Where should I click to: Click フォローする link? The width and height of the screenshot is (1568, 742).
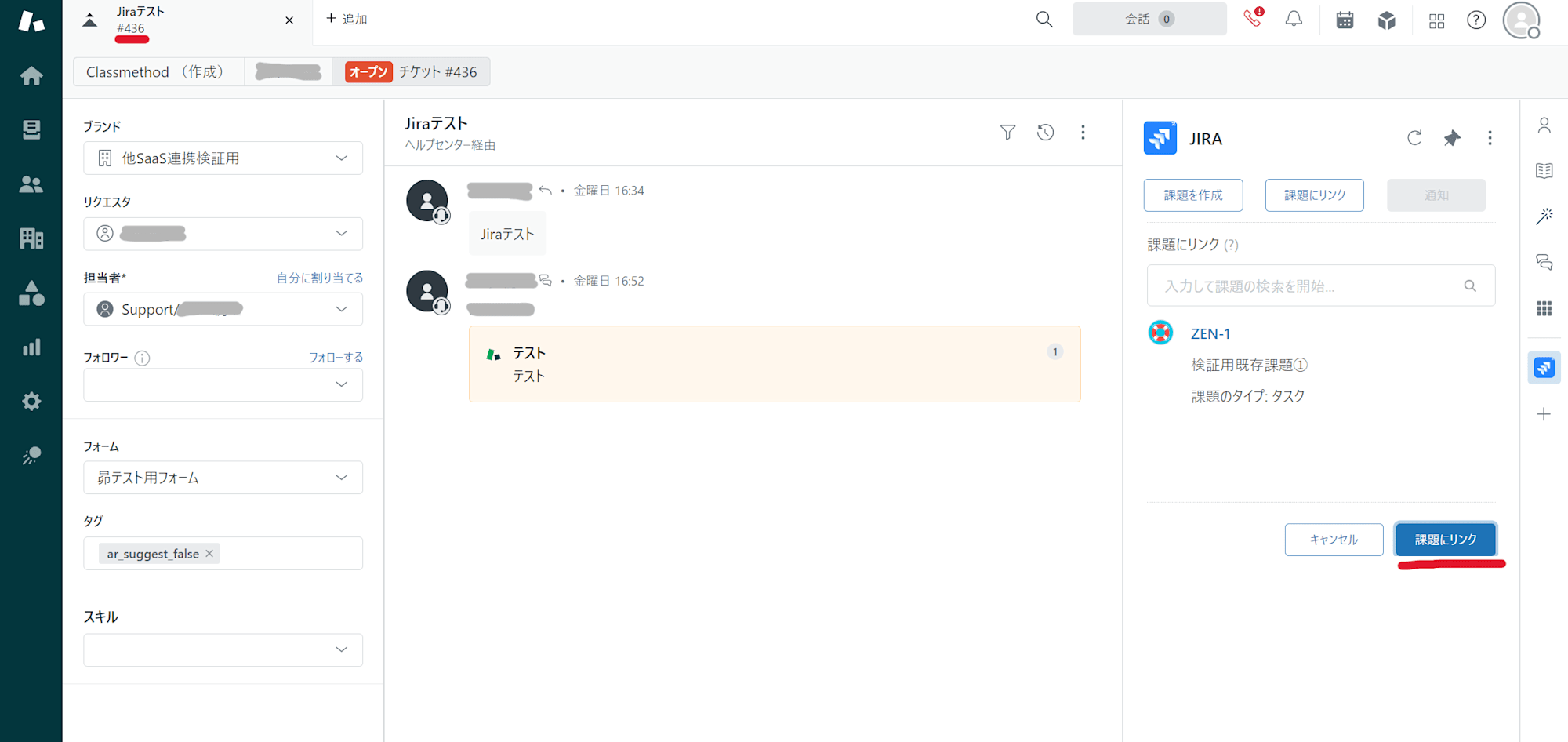tap(336, 357)
